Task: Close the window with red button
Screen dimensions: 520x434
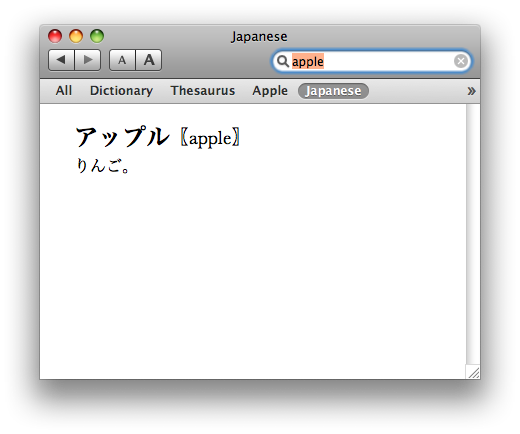Action: tap(55, 36)
